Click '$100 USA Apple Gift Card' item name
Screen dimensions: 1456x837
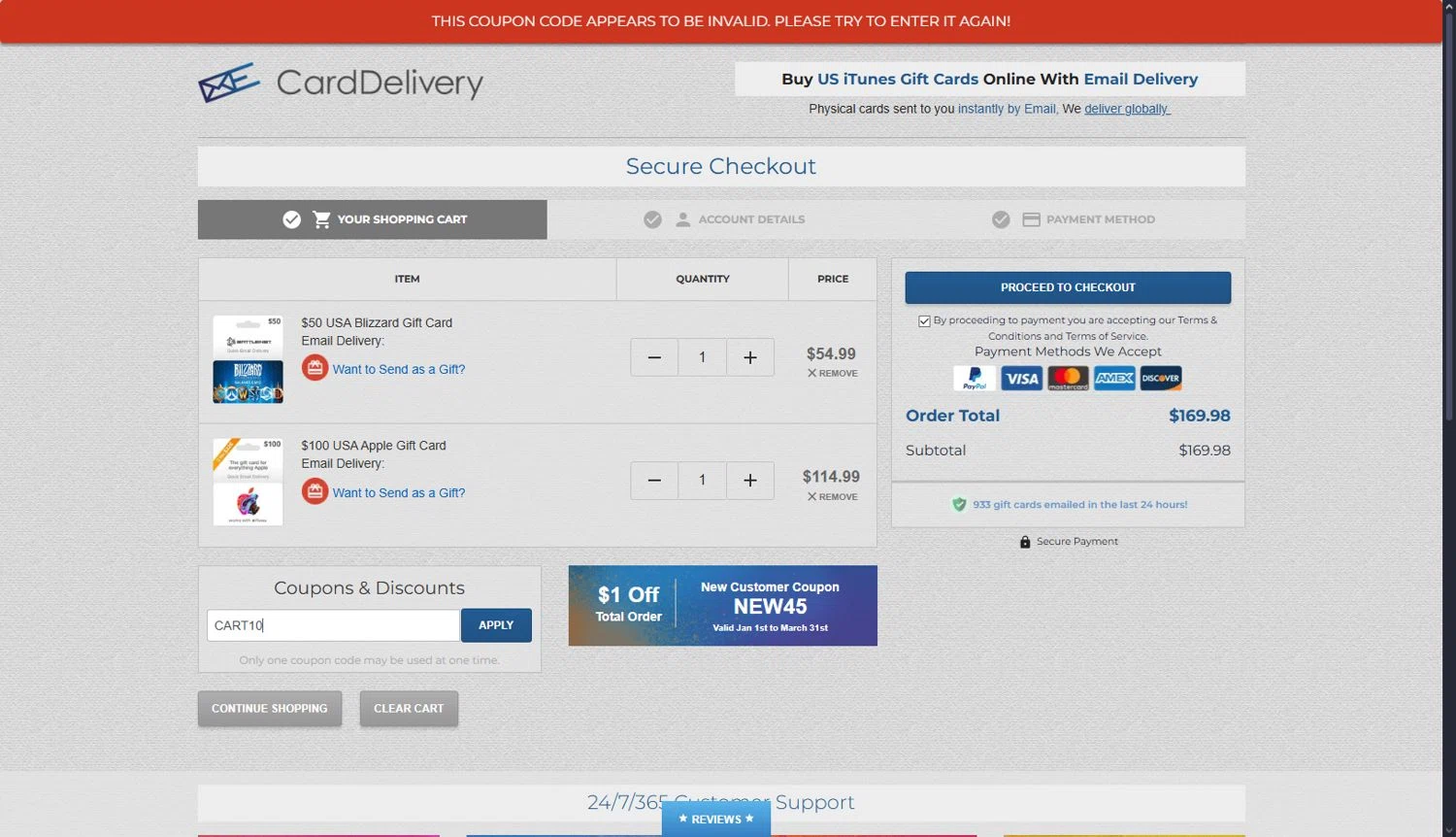click(374, 446)
